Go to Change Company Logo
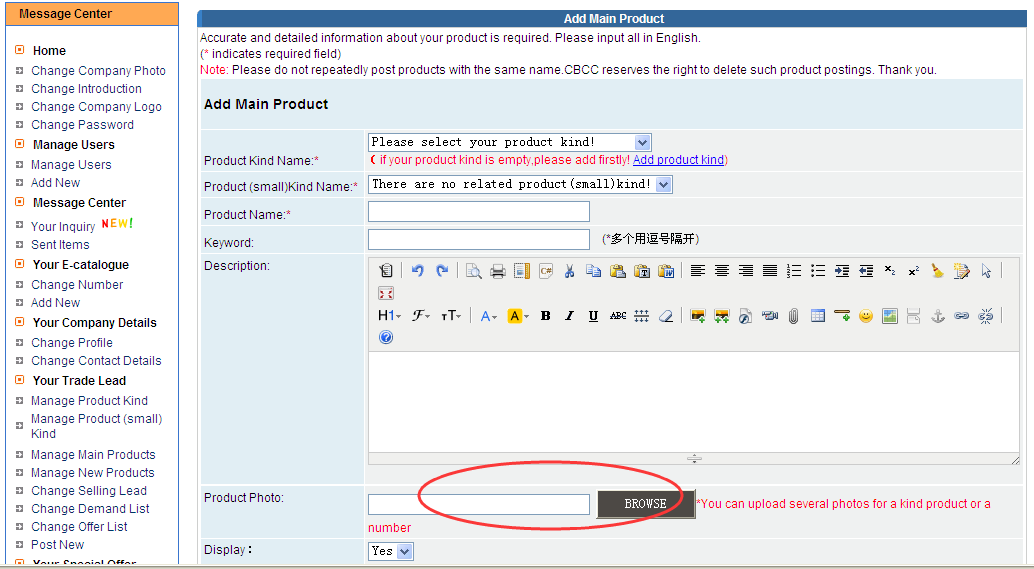 [x=96, y=107]
